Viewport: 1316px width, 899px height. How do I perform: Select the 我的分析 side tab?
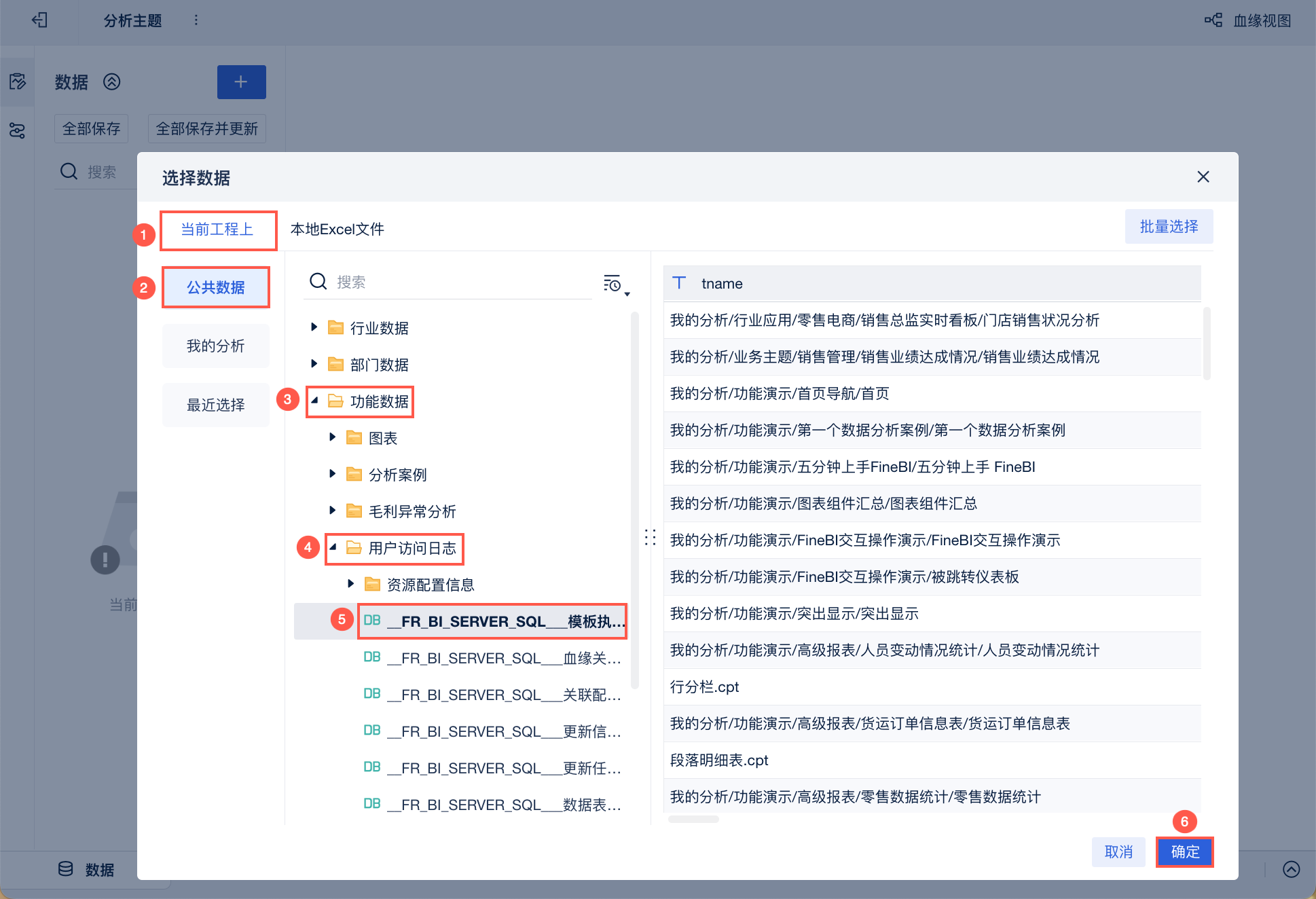[215, 346]
